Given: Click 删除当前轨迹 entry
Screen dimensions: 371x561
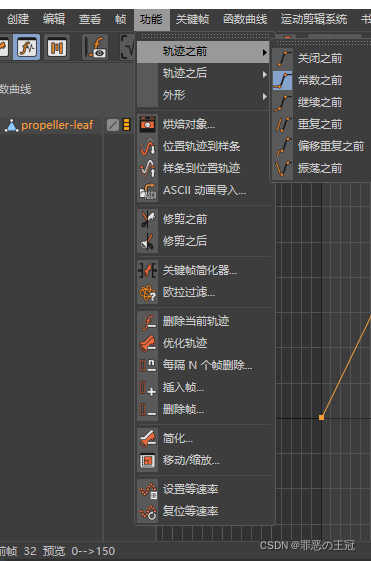Looking at the screenshot, I should point(204,321).
